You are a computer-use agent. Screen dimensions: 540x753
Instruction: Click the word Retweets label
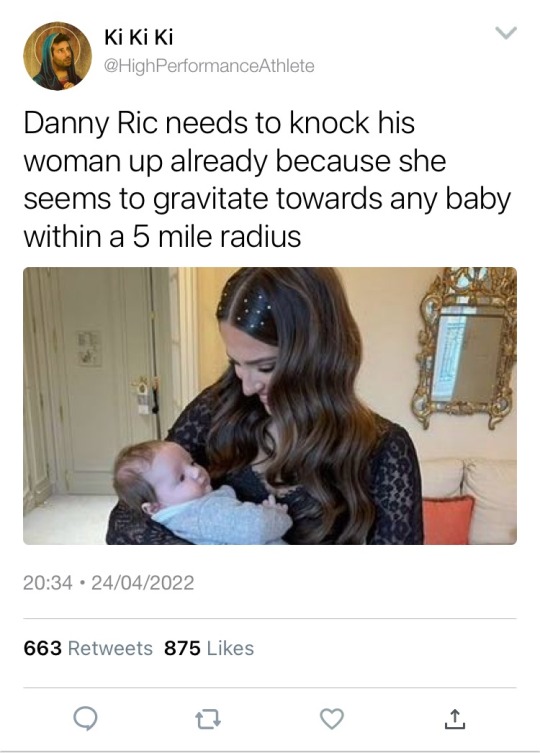point(110,648)
